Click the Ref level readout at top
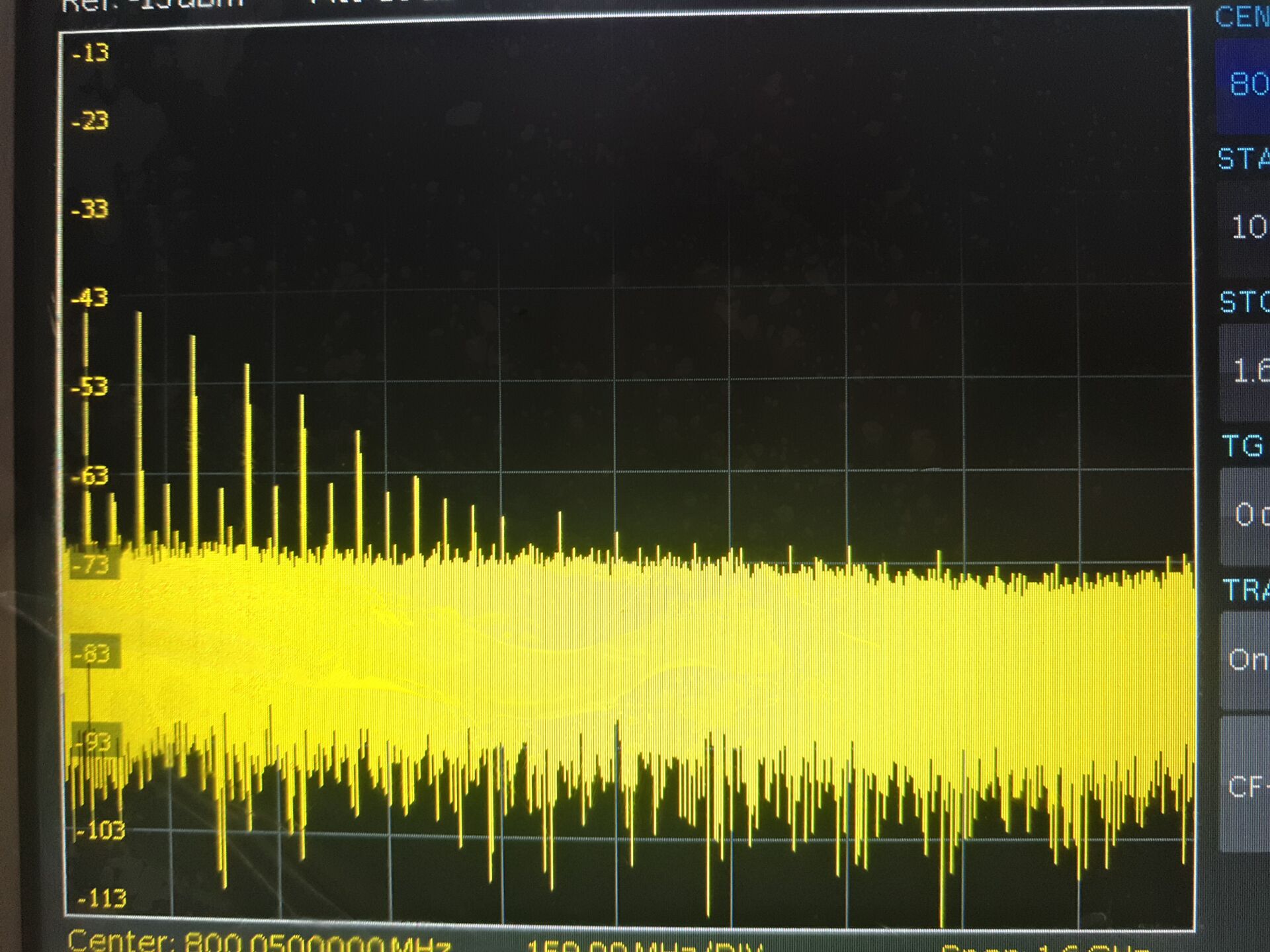 click(x=152, y=5)
